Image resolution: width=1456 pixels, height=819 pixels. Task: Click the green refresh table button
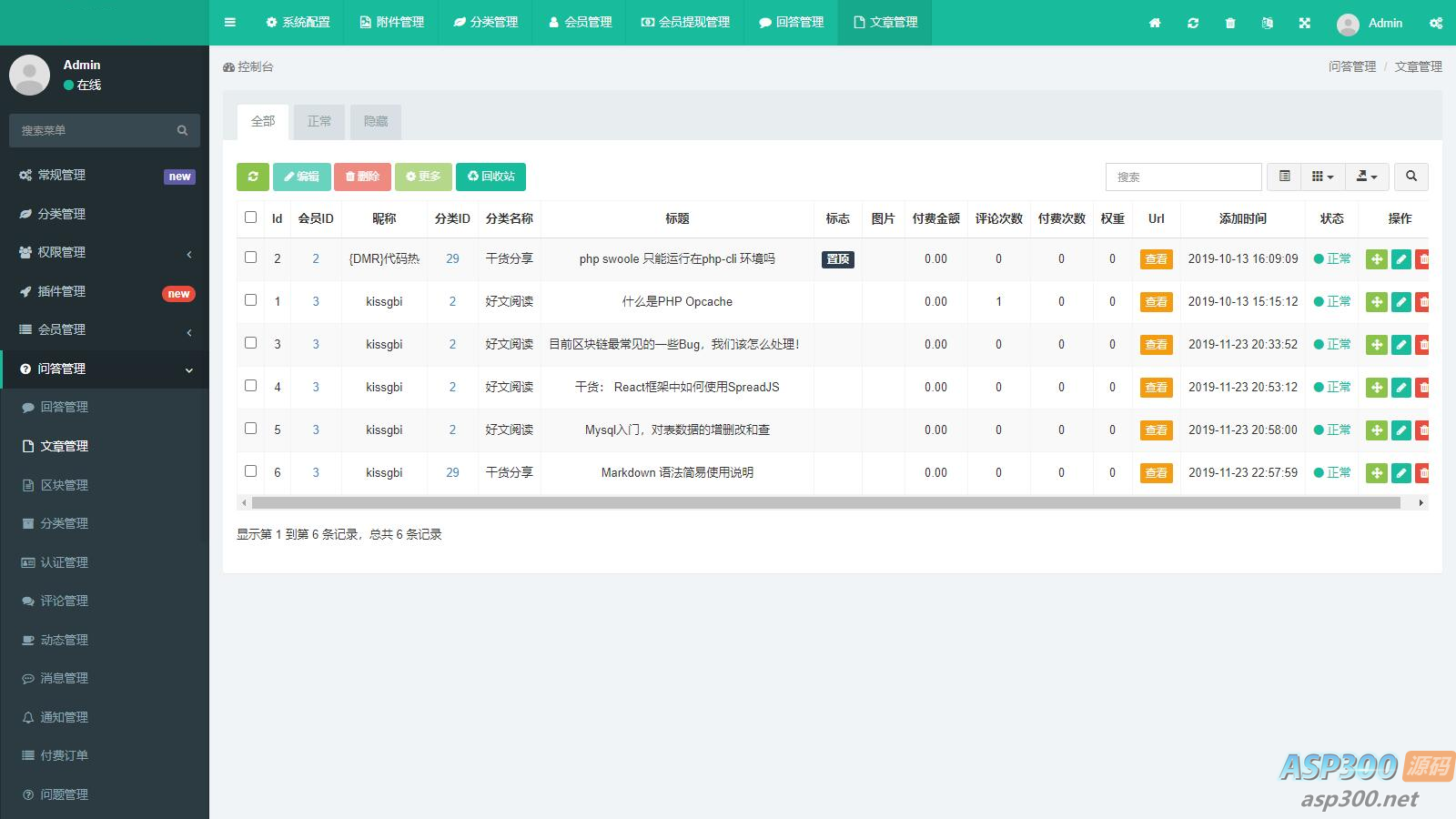pos(253,177)
